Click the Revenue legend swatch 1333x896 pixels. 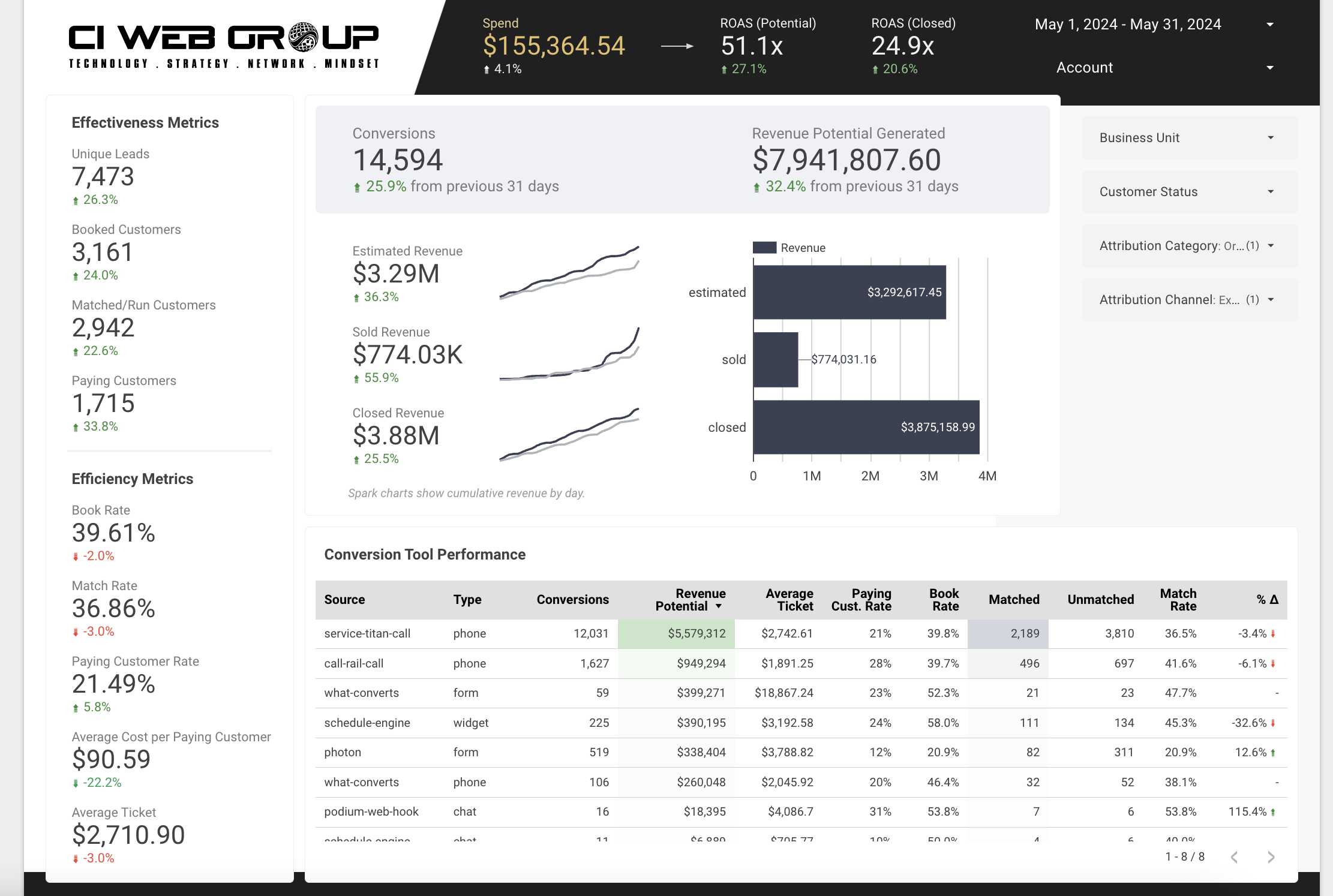click(x=765, y=248)
